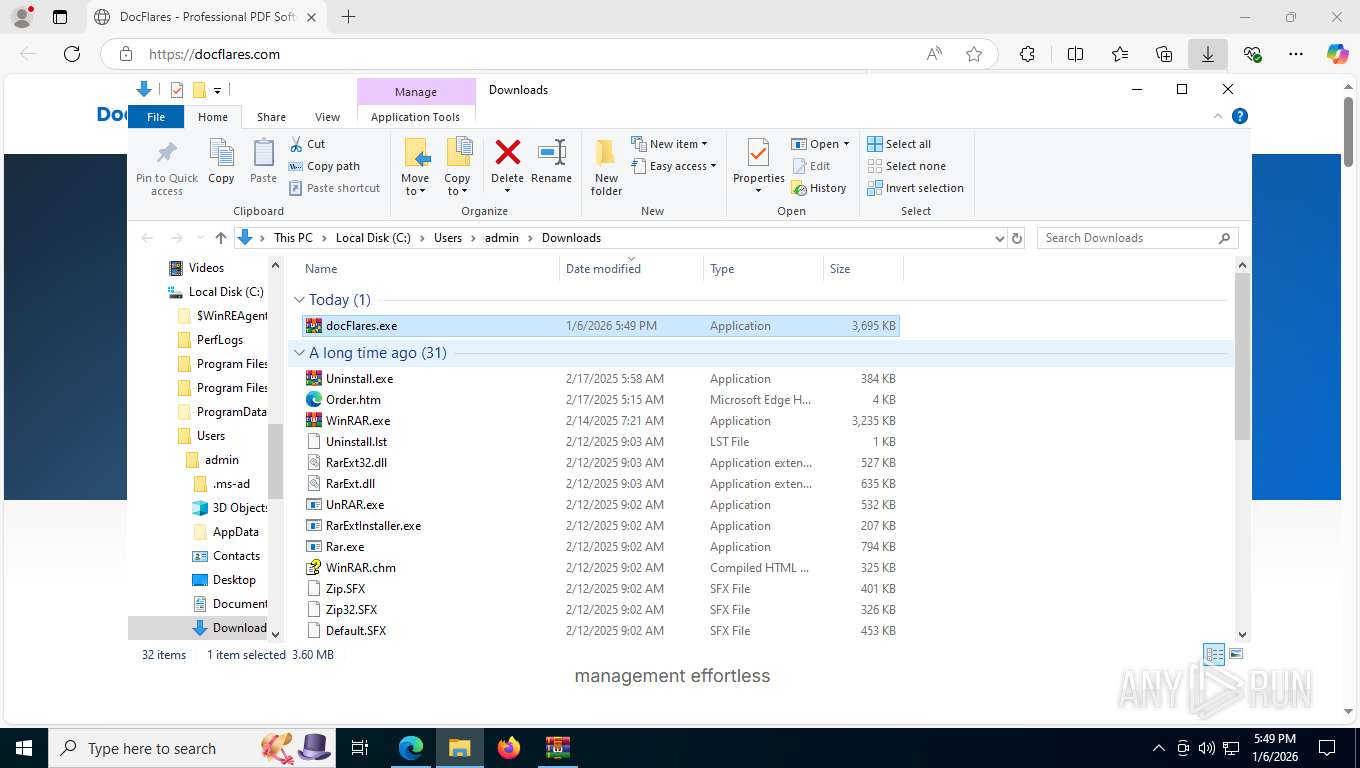Viewport: 1360px width, 768px height.
Task: Open WinRAR from the taskbar
Action: [557, 747]
